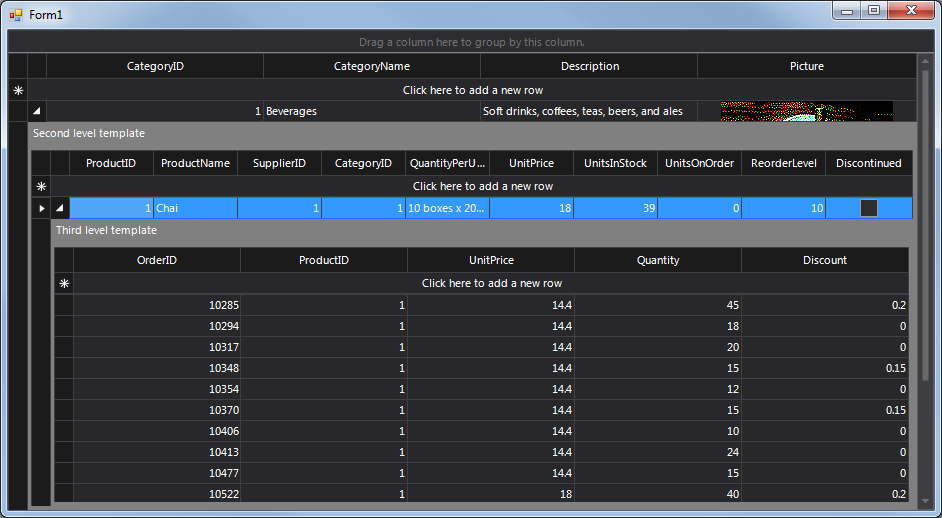The width and height of the screenshot is (942, 518).
Task: Click 'Click here to add a new row' in category grid
Action: [472, 90]
